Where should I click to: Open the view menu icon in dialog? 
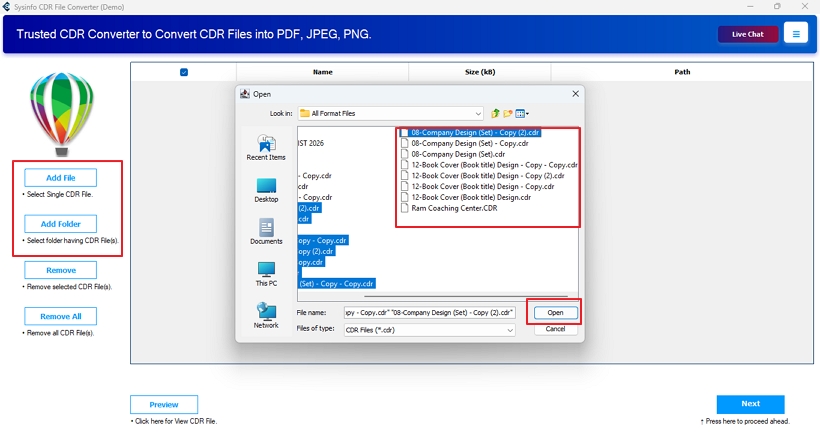pyautogui.click(x=522, y=113)
